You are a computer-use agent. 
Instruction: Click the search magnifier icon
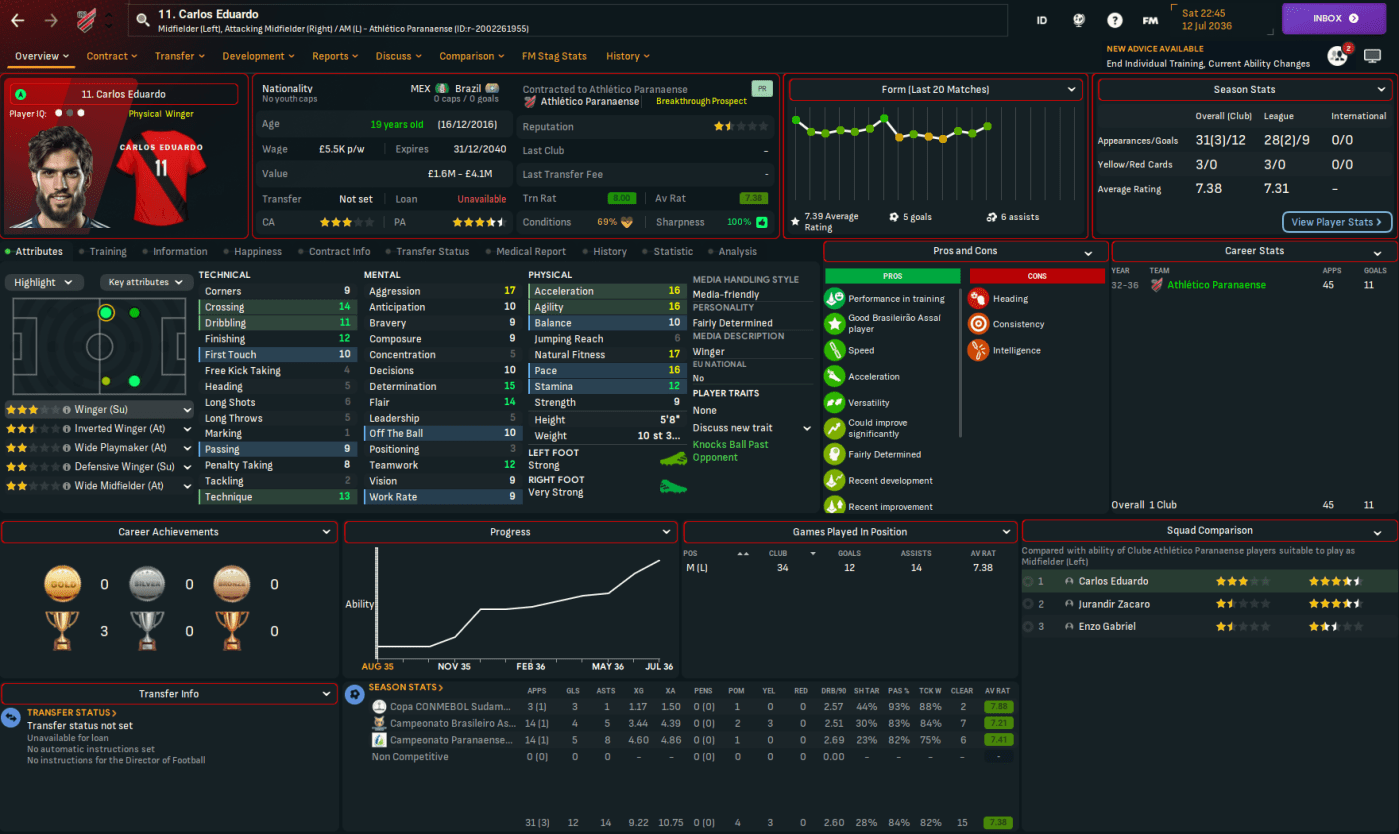pos(143,19)
